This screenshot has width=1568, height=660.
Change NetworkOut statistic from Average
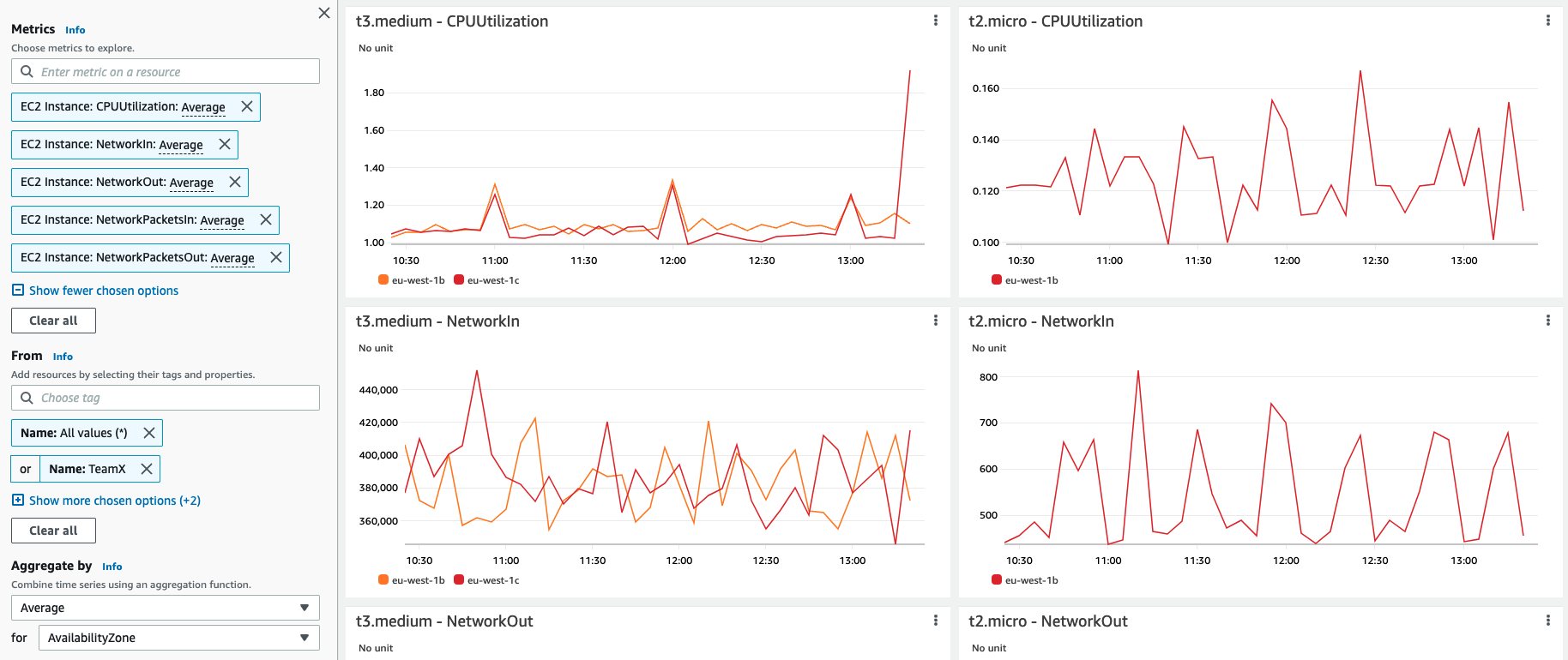pyautogui.click(x=191, y=183)
